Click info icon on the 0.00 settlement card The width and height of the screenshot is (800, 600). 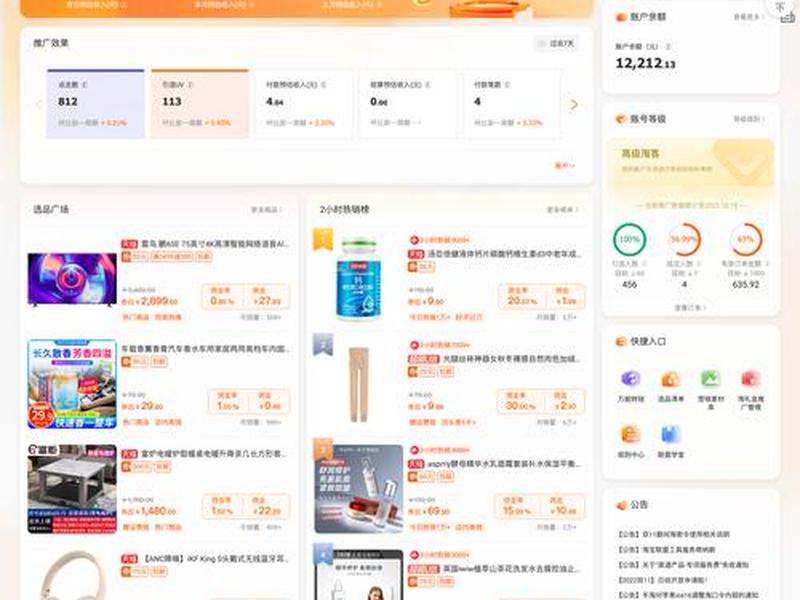[428, 85]
